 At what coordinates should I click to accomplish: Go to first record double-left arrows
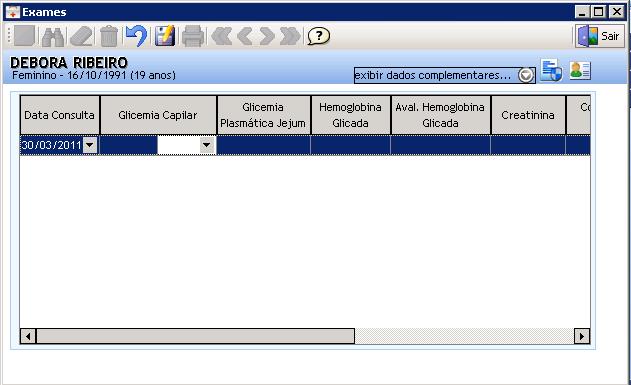pos(222,36)
